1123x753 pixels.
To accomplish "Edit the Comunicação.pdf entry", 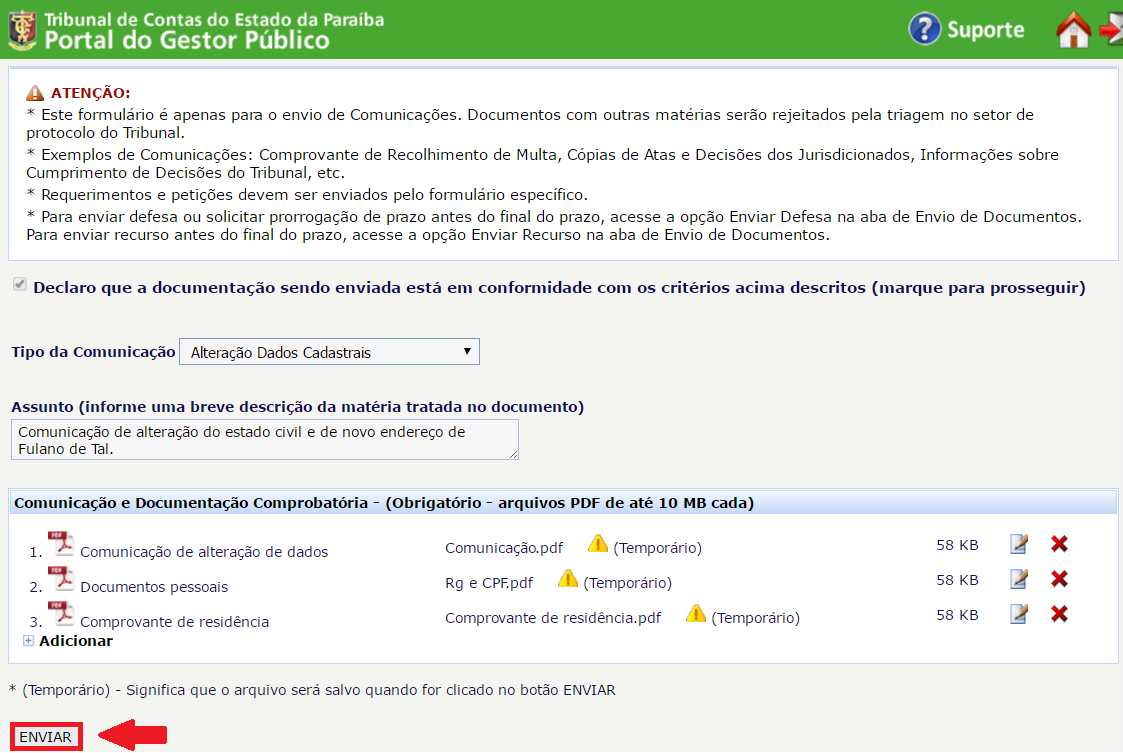I will pos(1019,545).
